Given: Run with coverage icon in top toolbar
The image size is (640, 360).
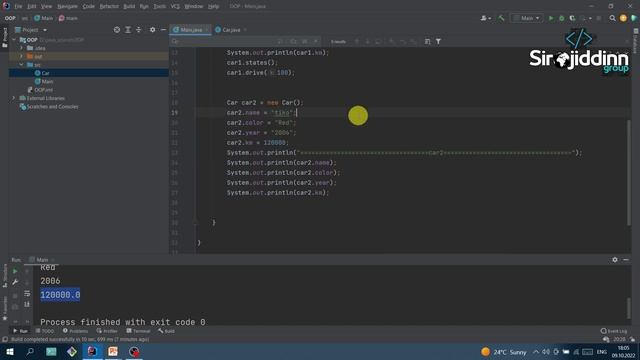Looking at the screenshot, I should [x=572, y=18].
